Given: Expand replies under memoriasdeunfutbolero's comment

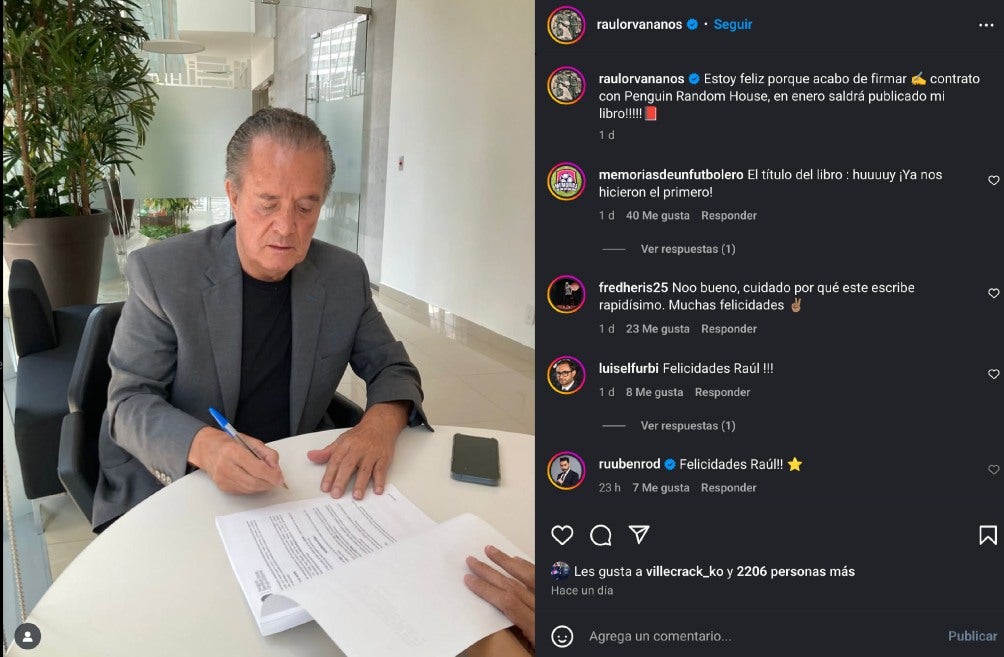Looking at the screenshot, I should tap(688, 248).
